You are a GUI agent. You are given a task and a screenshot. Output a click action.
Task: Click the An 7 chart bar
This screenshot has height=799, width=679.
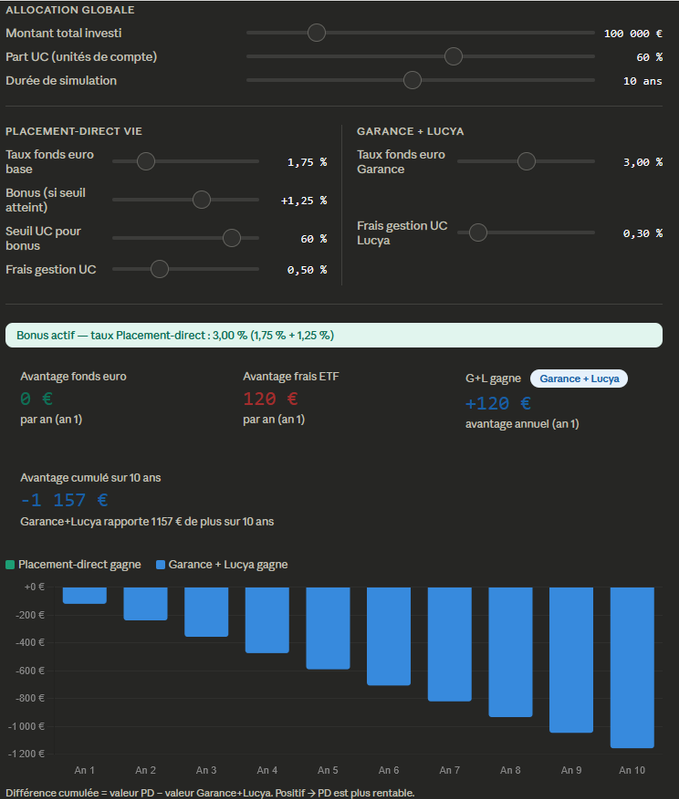point(450,645)
